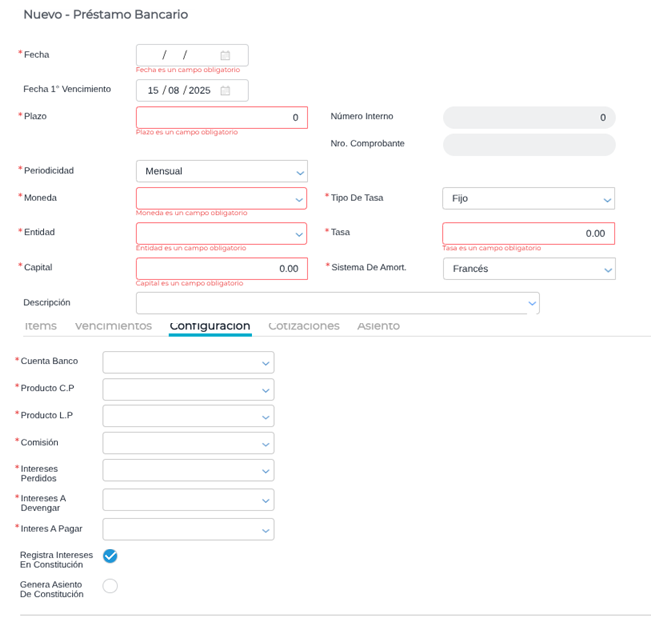
Task: Click the 'Periodicidad' field label
Action: [x=49, y=171]
